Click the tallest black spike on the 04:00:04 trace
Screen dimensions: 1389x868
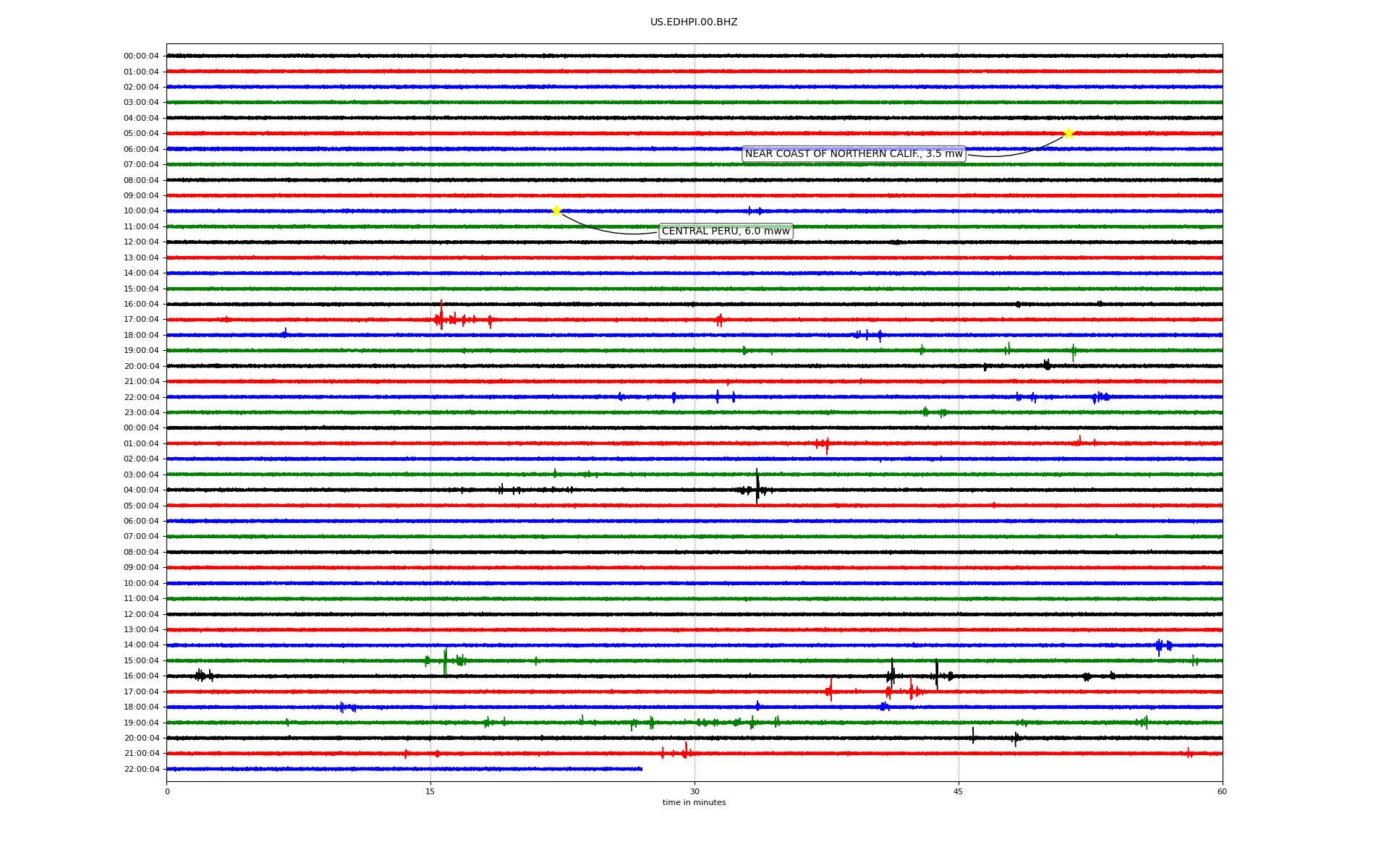pyautogui.click(x=757, y=486)
